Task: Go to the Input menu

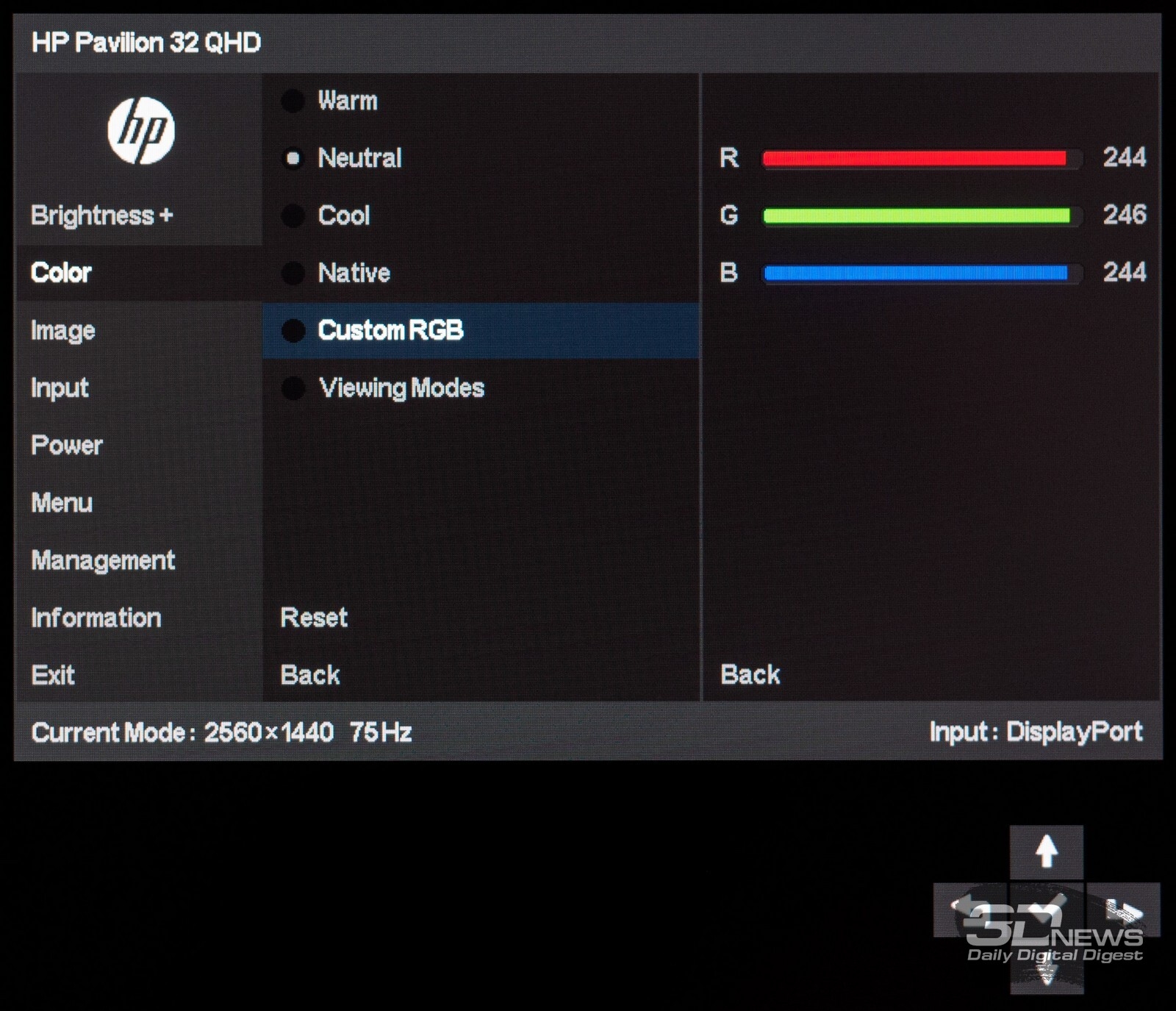Action: click(x=60, y=388)
